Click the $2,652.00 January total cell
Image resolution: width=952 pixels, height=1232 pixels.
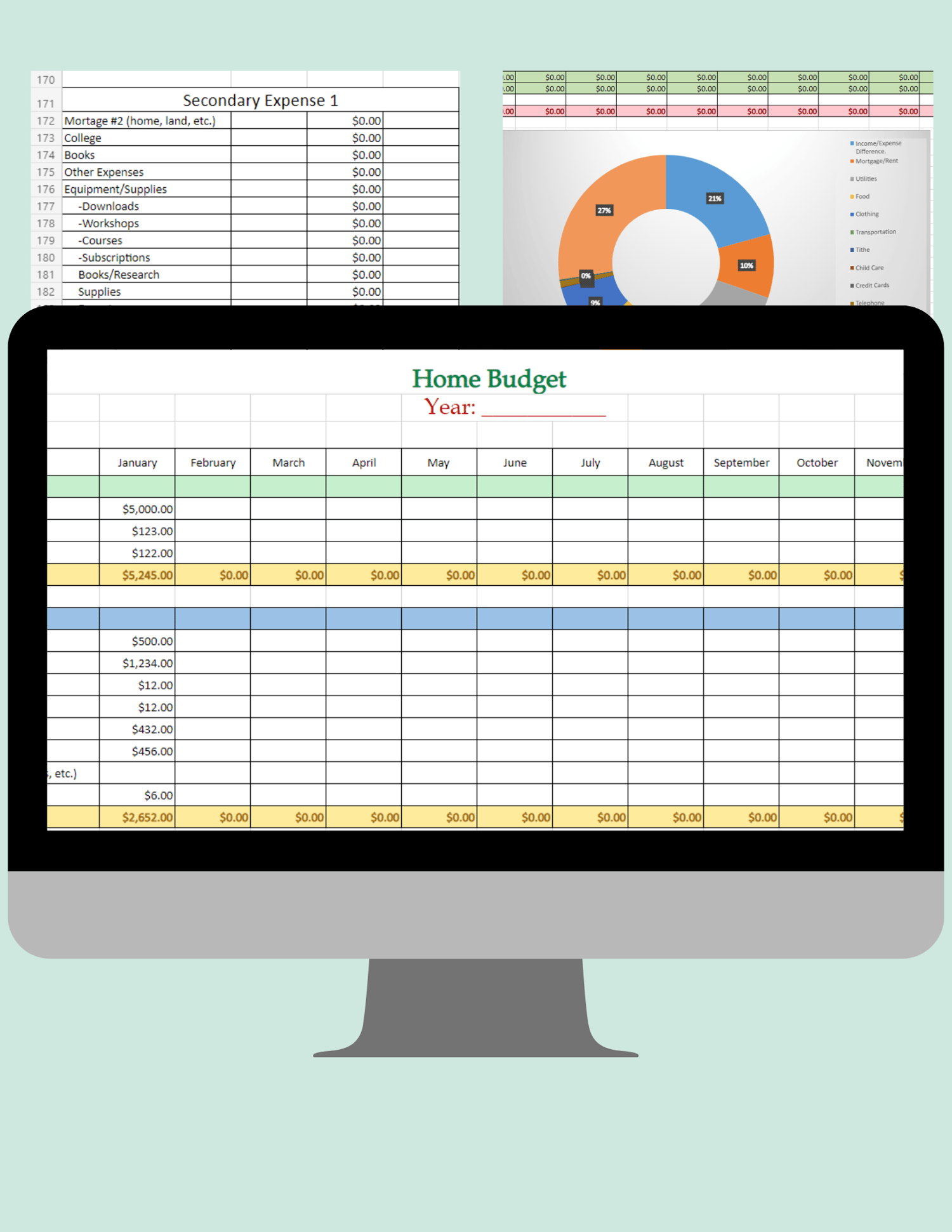point(137,818)
